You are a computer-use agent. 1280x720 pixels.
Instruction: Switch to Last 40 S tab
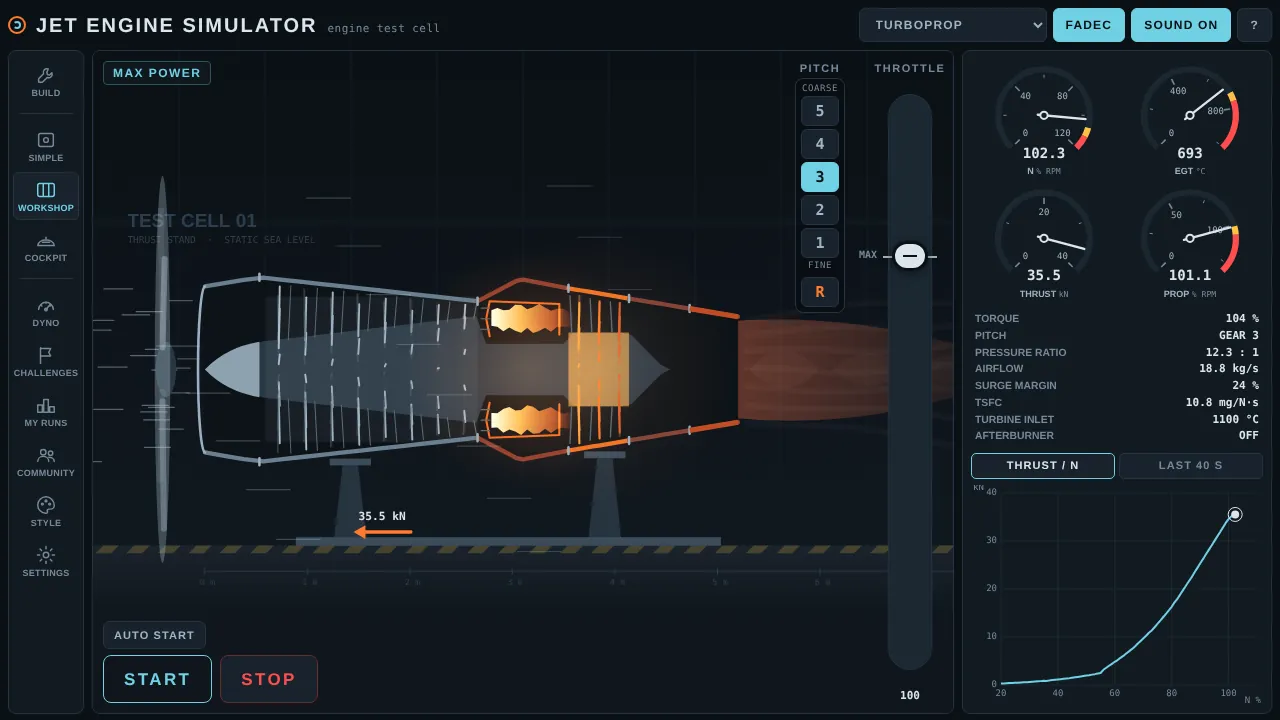[1191, 466]
